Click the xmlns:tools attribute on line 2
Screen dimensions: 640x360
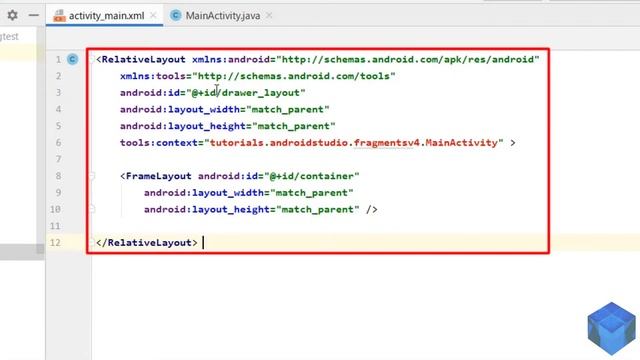pyautogui.click(x=156, y=76)
